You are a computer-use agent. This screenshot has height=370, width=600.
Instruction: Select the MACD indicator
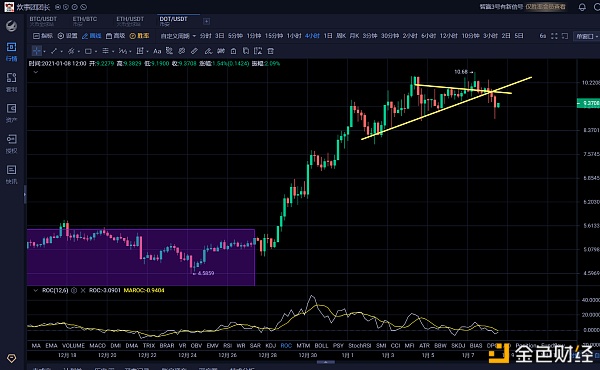pos(97,346)
